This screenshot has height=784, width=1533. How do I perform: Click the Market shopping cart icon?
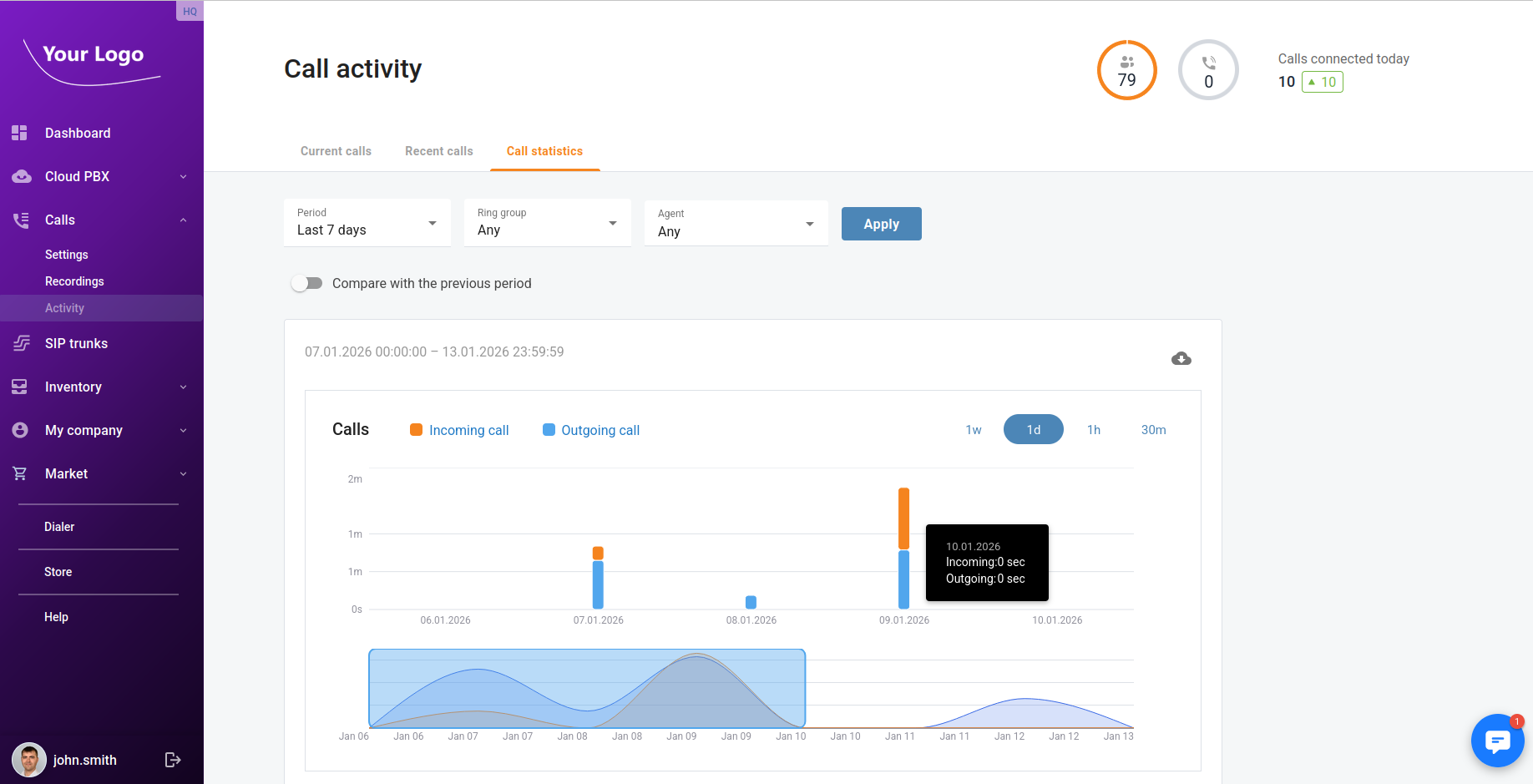tap(20, 473)
